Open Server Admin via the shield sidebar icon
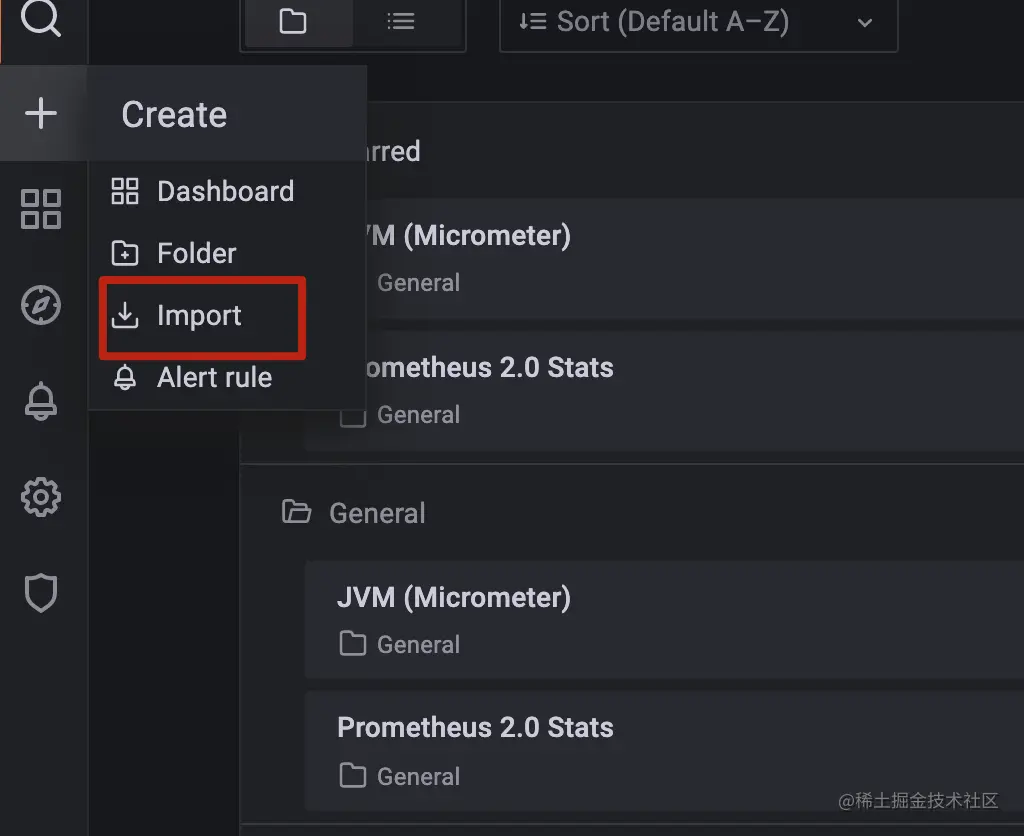The image size is (1024, 836). pyautogui.click(x=40, y=593)
